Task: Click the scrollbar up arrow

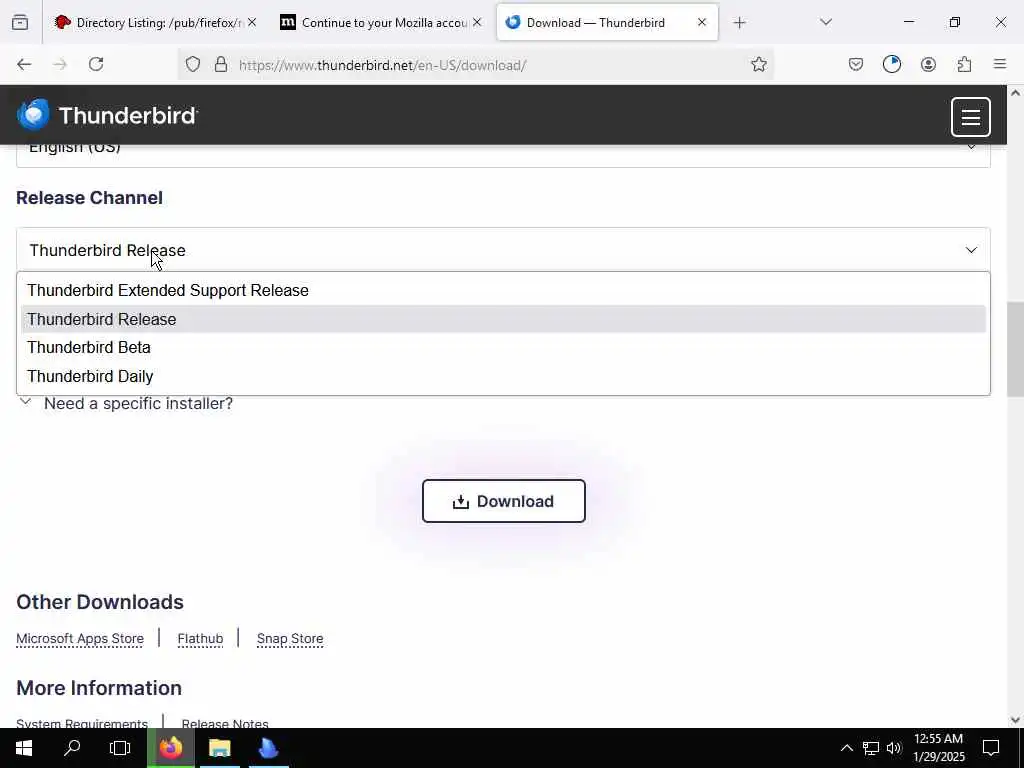Action: 1015,93
